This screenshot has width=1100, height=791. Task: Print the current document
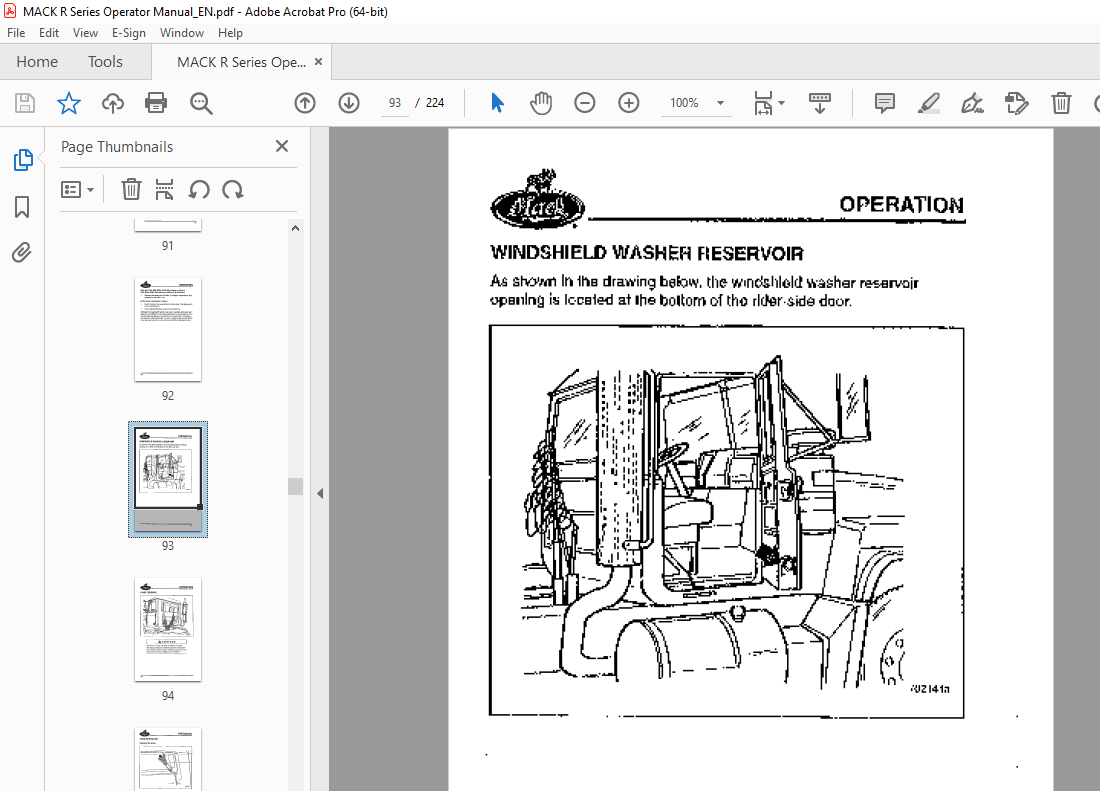point(157,103)
